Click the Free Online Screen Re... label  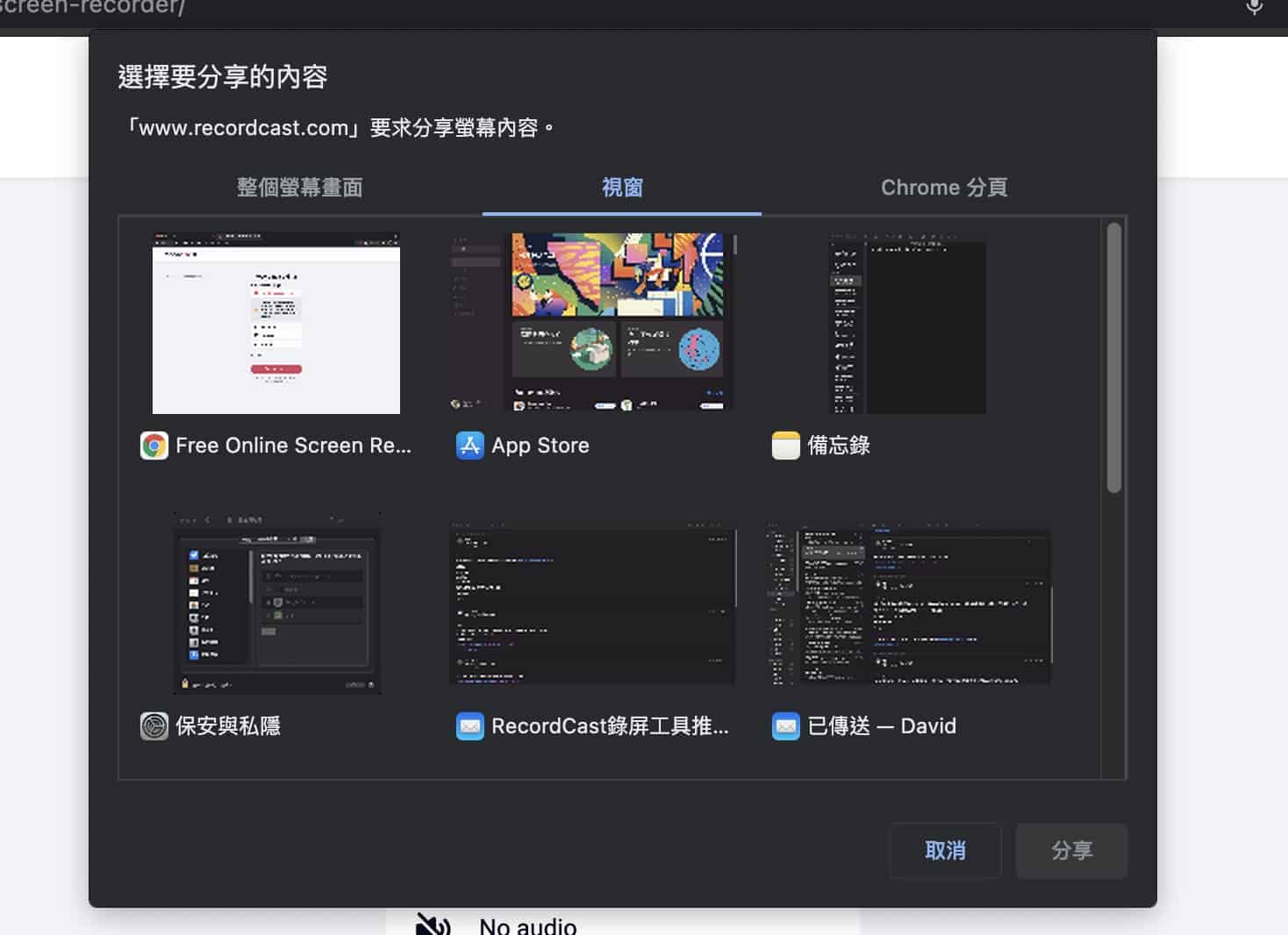click(293, 446)
